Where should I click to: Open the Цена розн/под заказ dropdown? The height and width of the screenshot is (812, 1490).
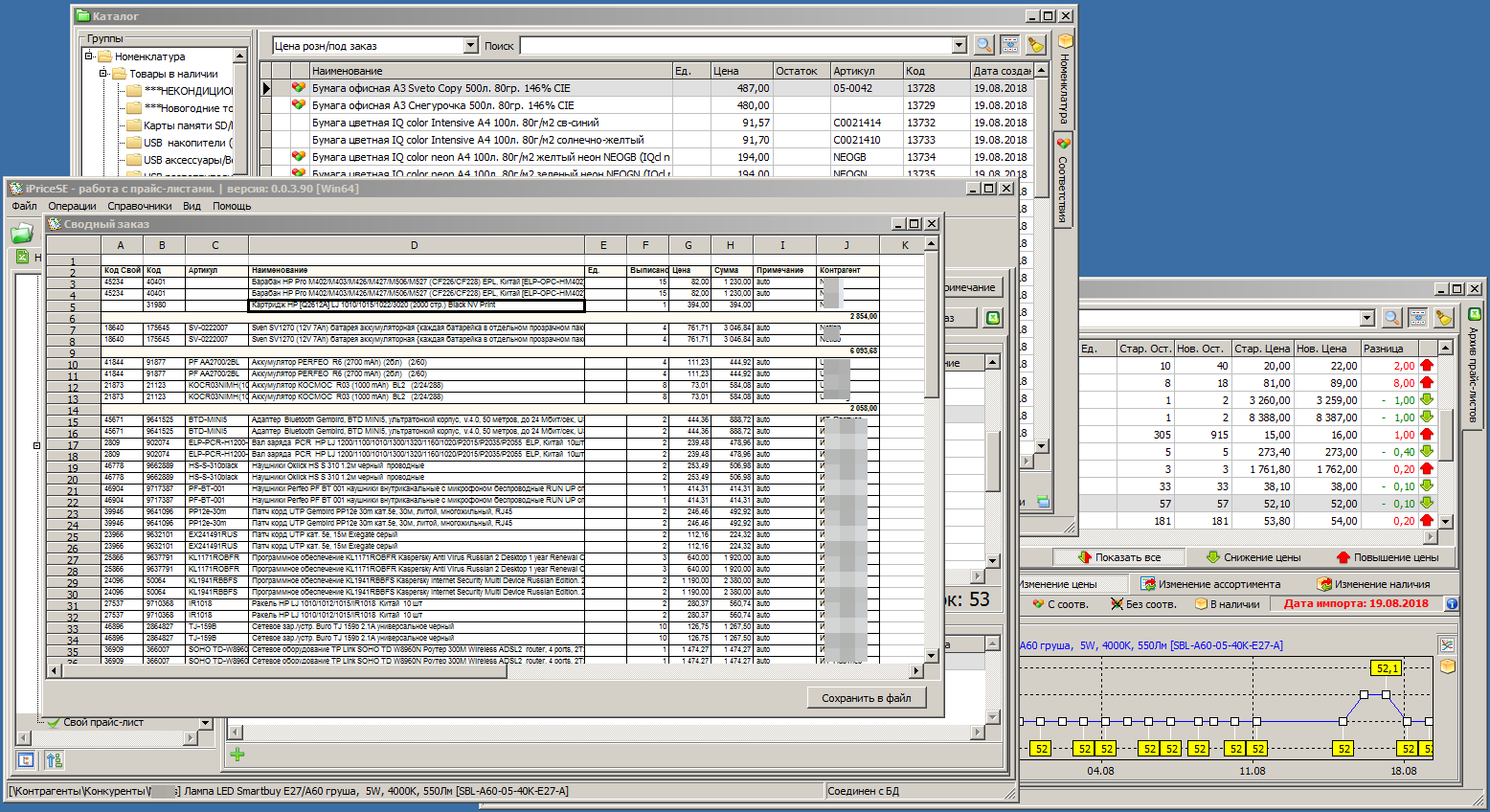tap(470, 46)
